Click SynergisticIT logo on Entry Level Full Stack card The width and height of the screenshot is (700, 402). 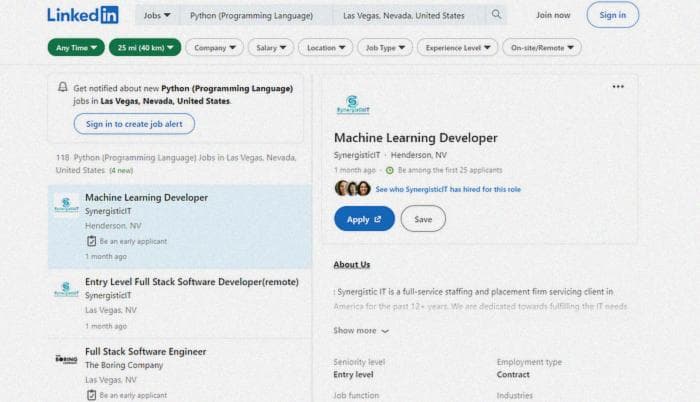tap(66, 289)
